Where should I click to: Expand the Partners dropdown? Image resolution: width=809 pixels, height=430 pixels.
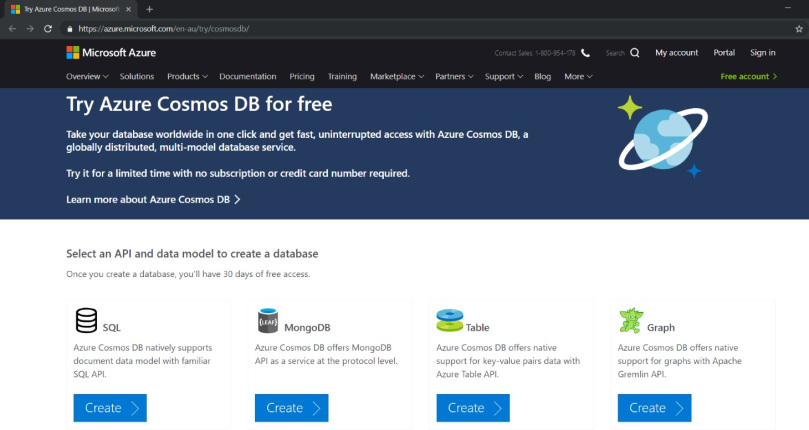[x=454, y=76]
